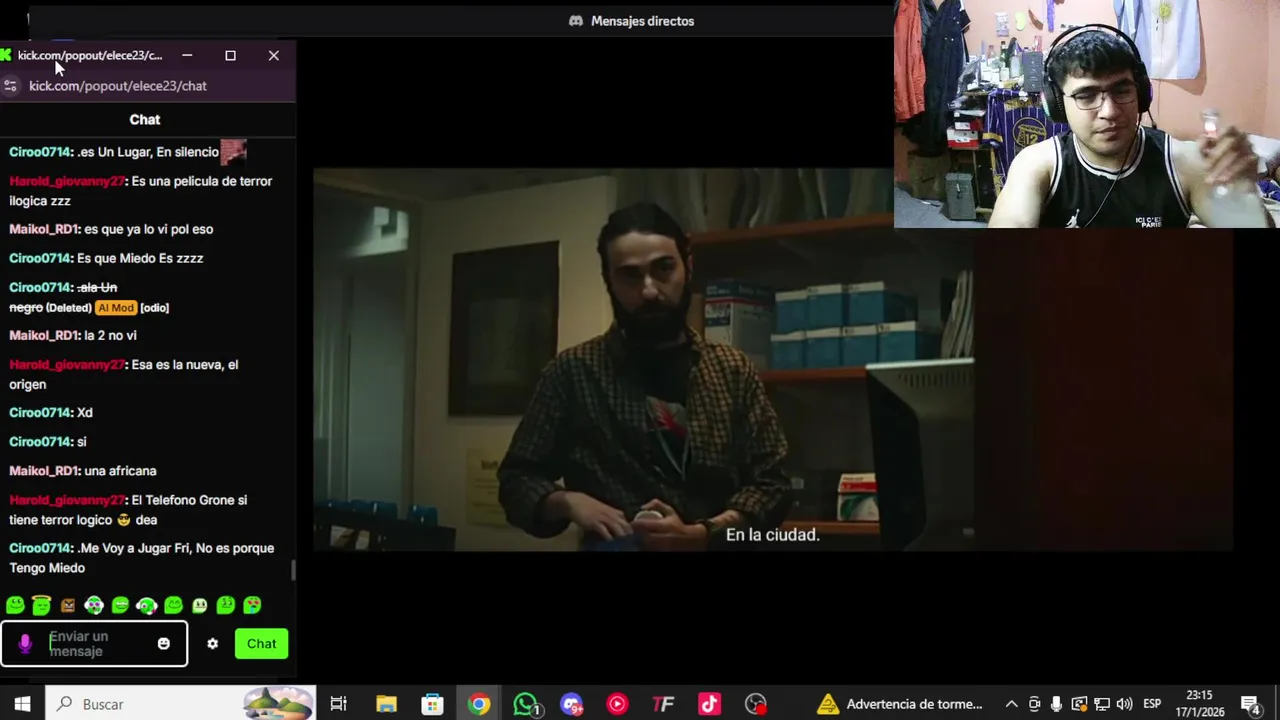Open Windows Start menu
The width and height of the screenshot is (1280, 720).
(22, 704)
